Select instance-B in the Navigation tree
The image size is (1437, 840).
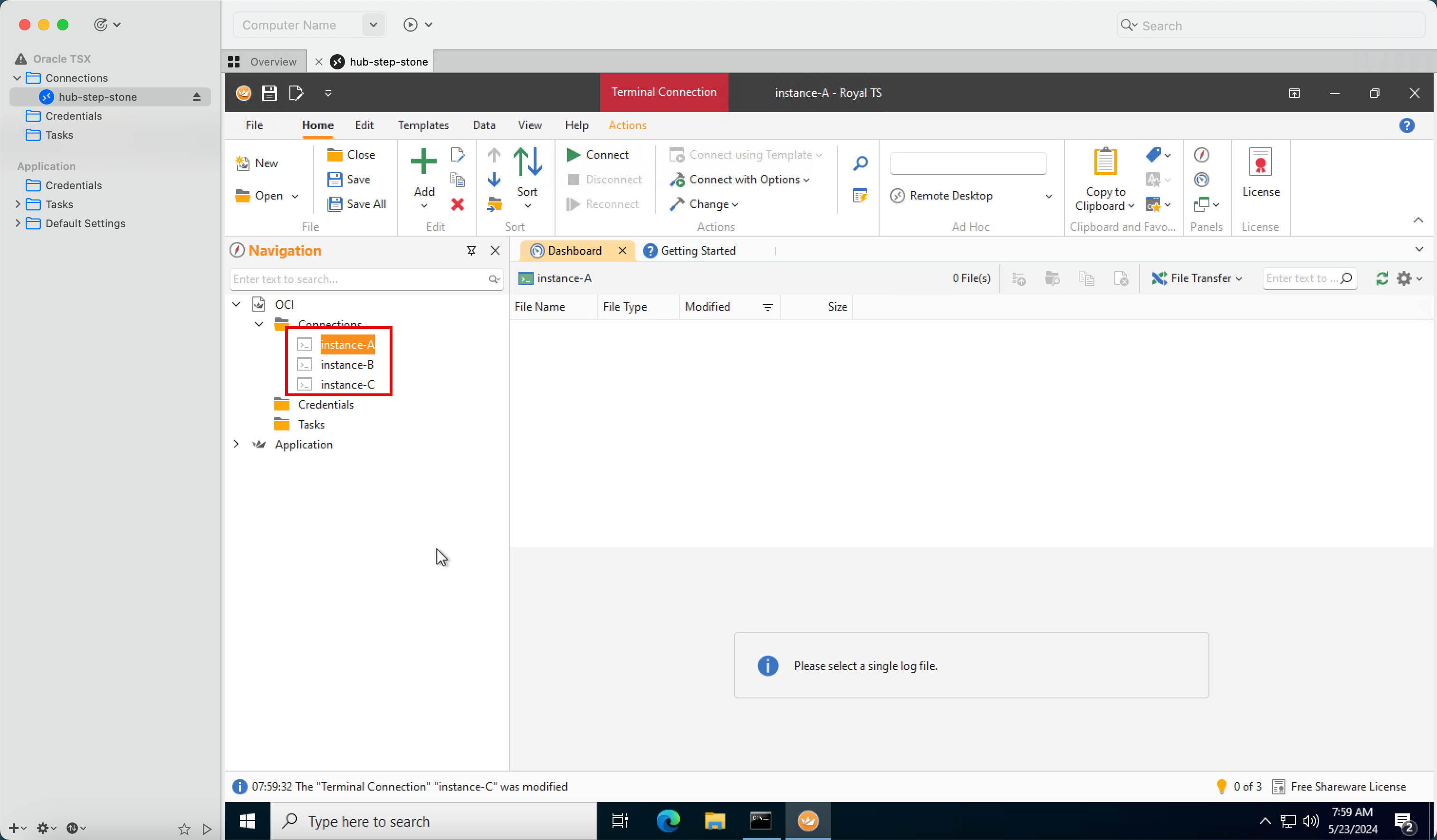click(x=347, y=365)
